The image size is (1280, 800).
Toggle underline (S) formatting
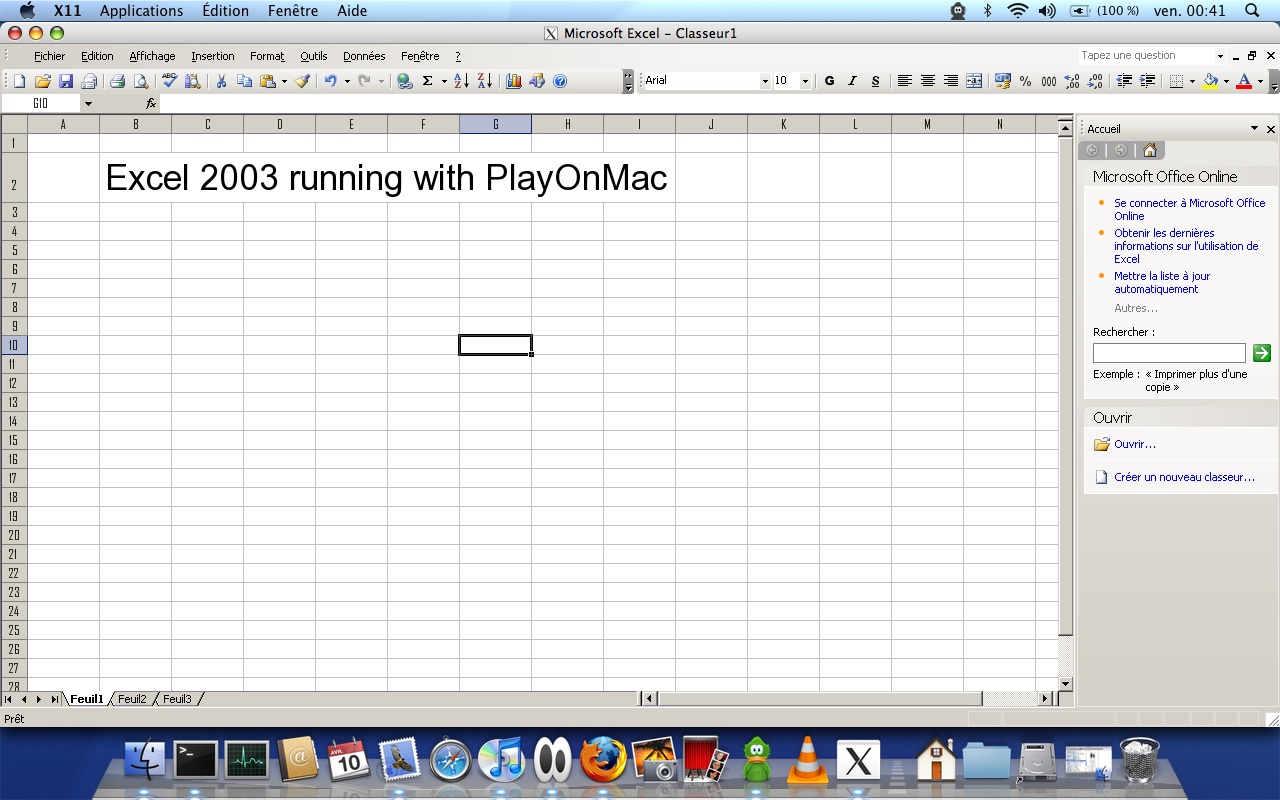tap(875, 81)
